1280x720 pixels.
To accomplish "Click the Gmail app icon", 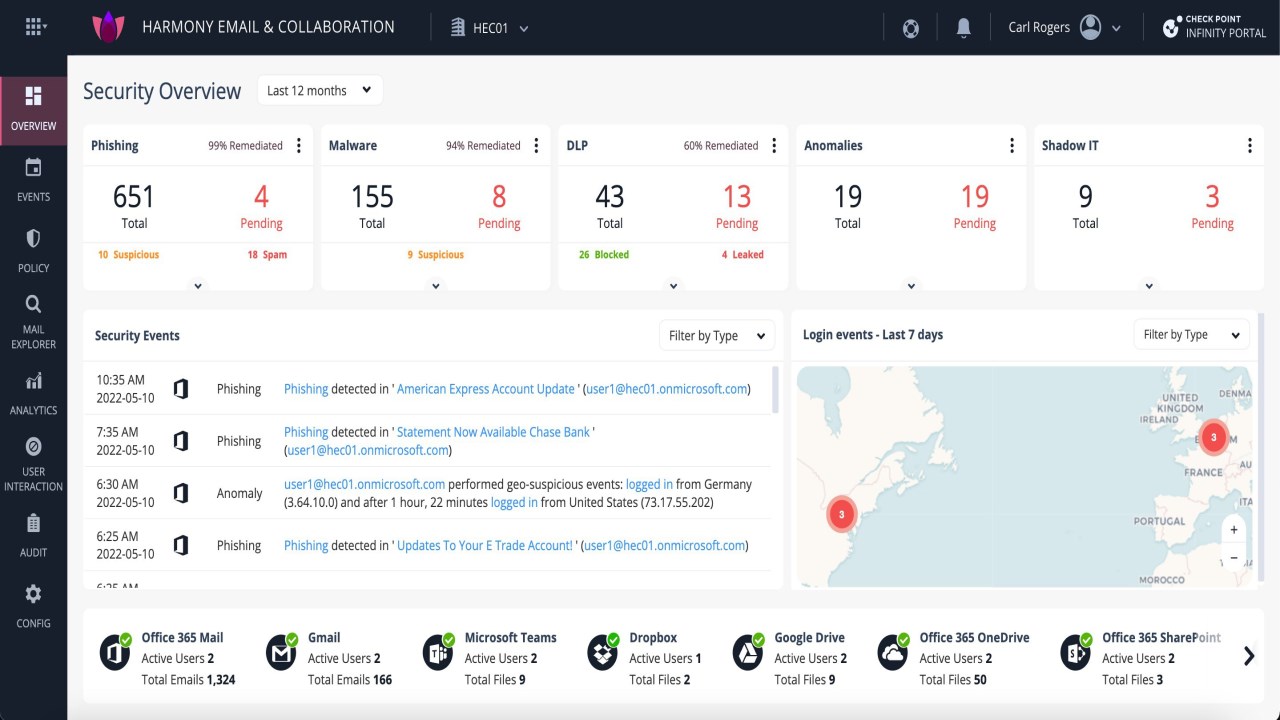I will click(281, 652).
